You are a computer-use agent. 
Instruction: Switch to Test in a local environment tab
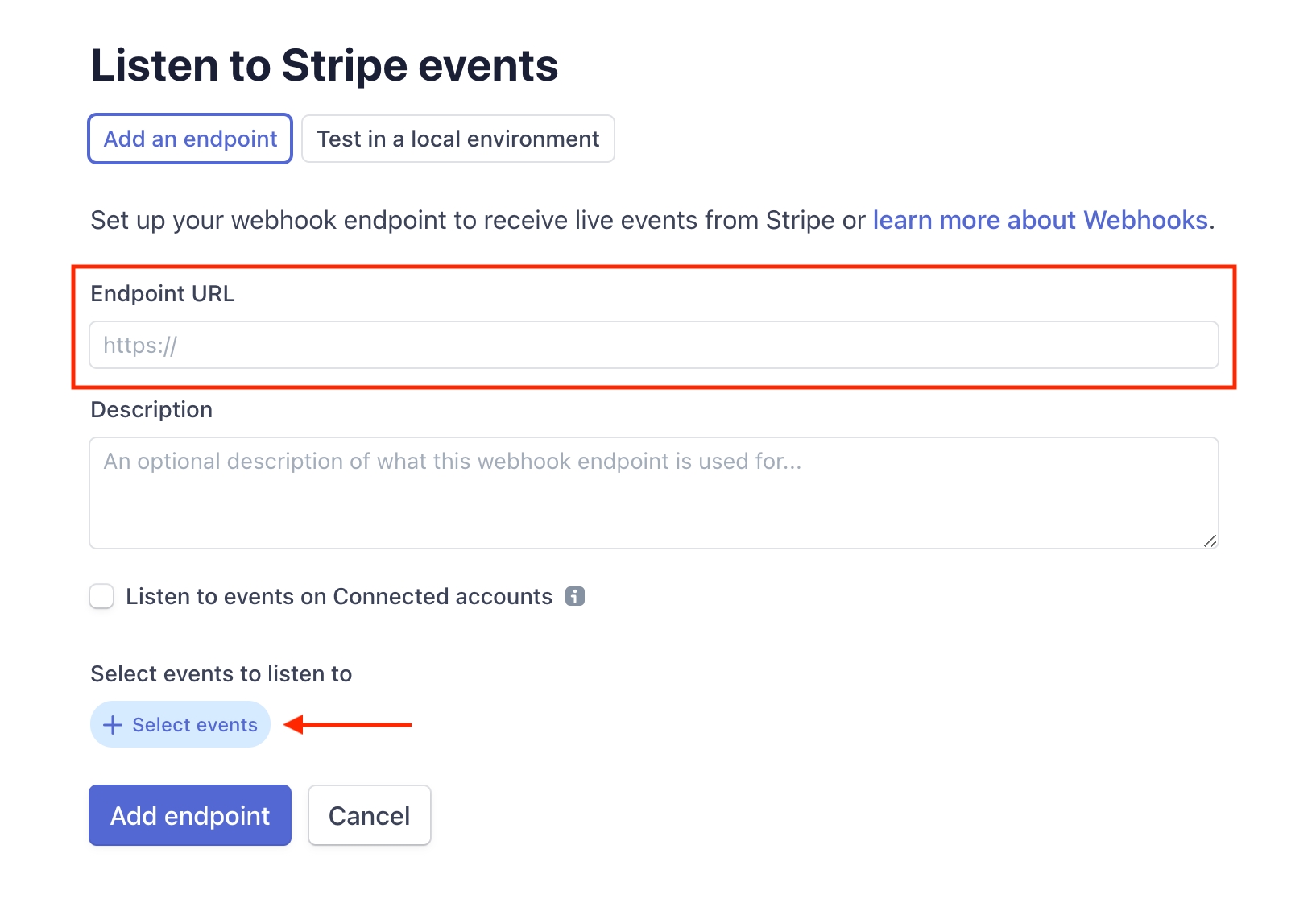point(457,138)
